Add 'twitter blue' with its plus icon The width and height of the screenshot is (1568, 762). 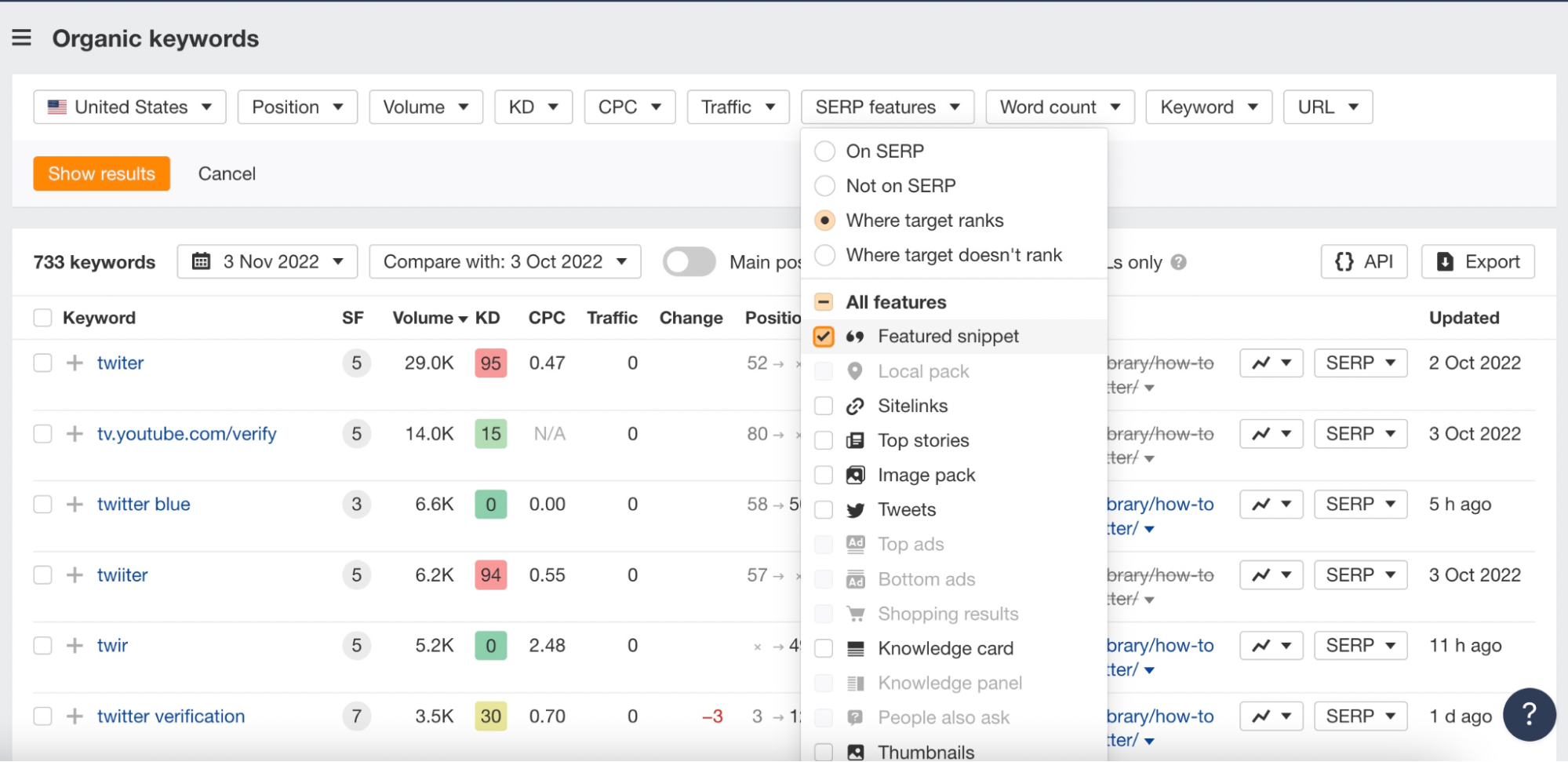click(75, 504)
